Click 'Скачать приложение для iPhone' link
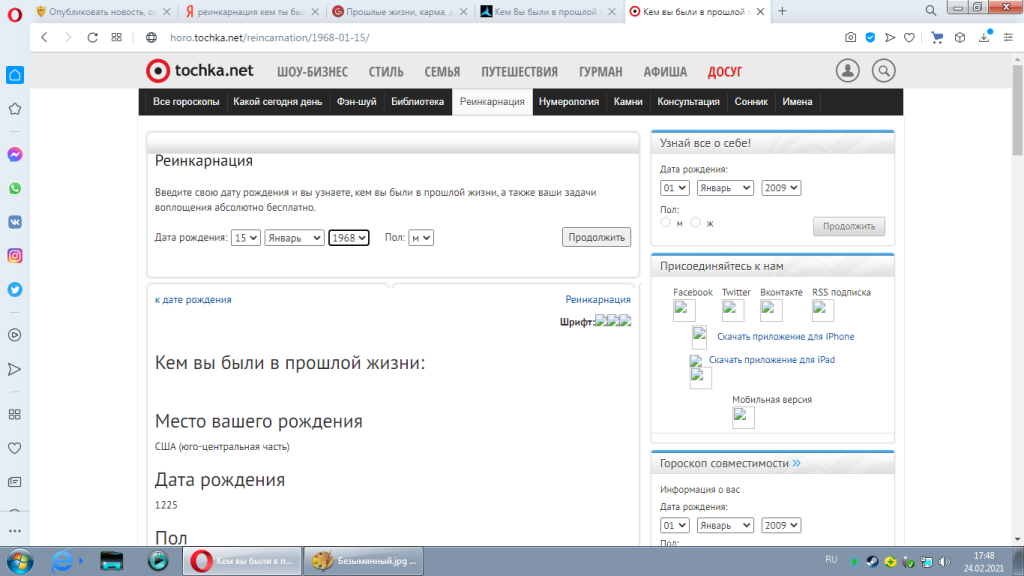This screenshot has width=1024, height=576. [x=785, y=337]
